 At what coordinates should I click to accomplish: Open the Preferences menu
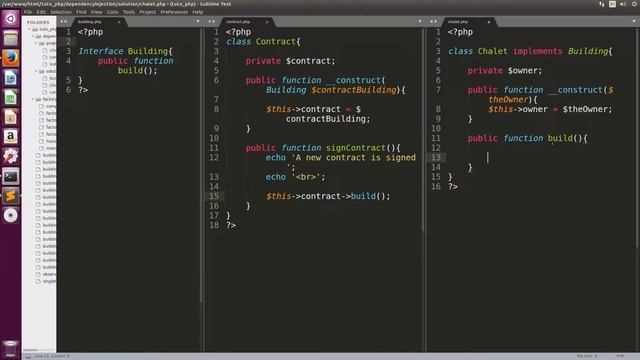pos(174,12)
